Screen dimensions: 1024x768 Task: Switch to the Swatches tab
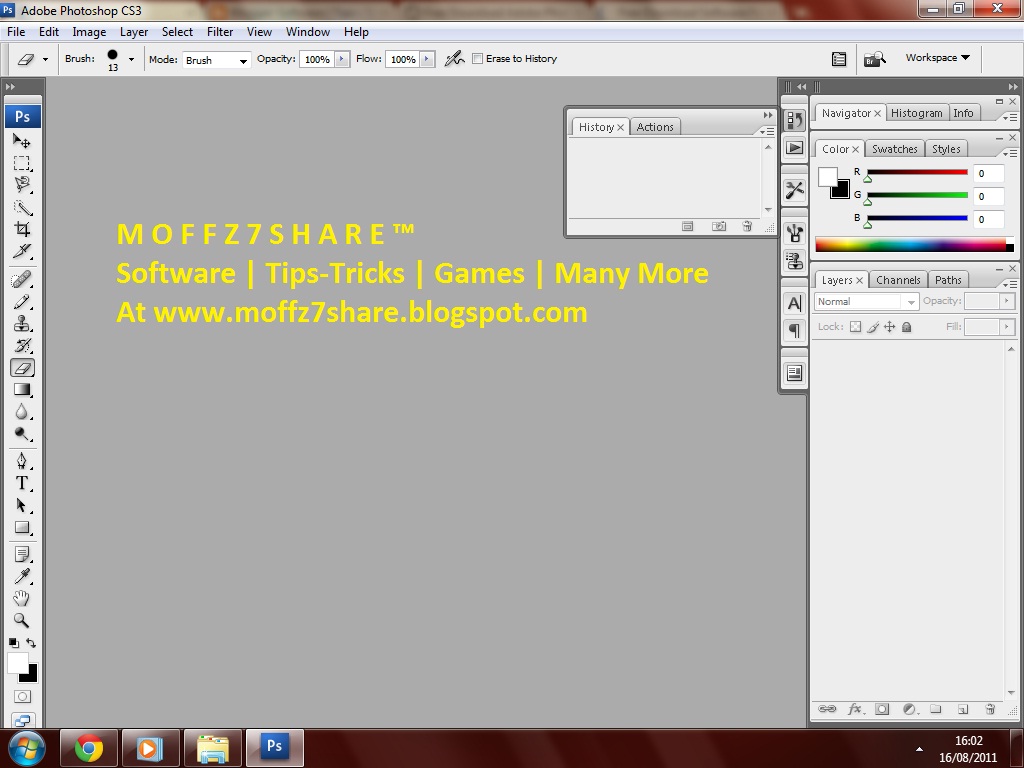(x=895, y=149)
